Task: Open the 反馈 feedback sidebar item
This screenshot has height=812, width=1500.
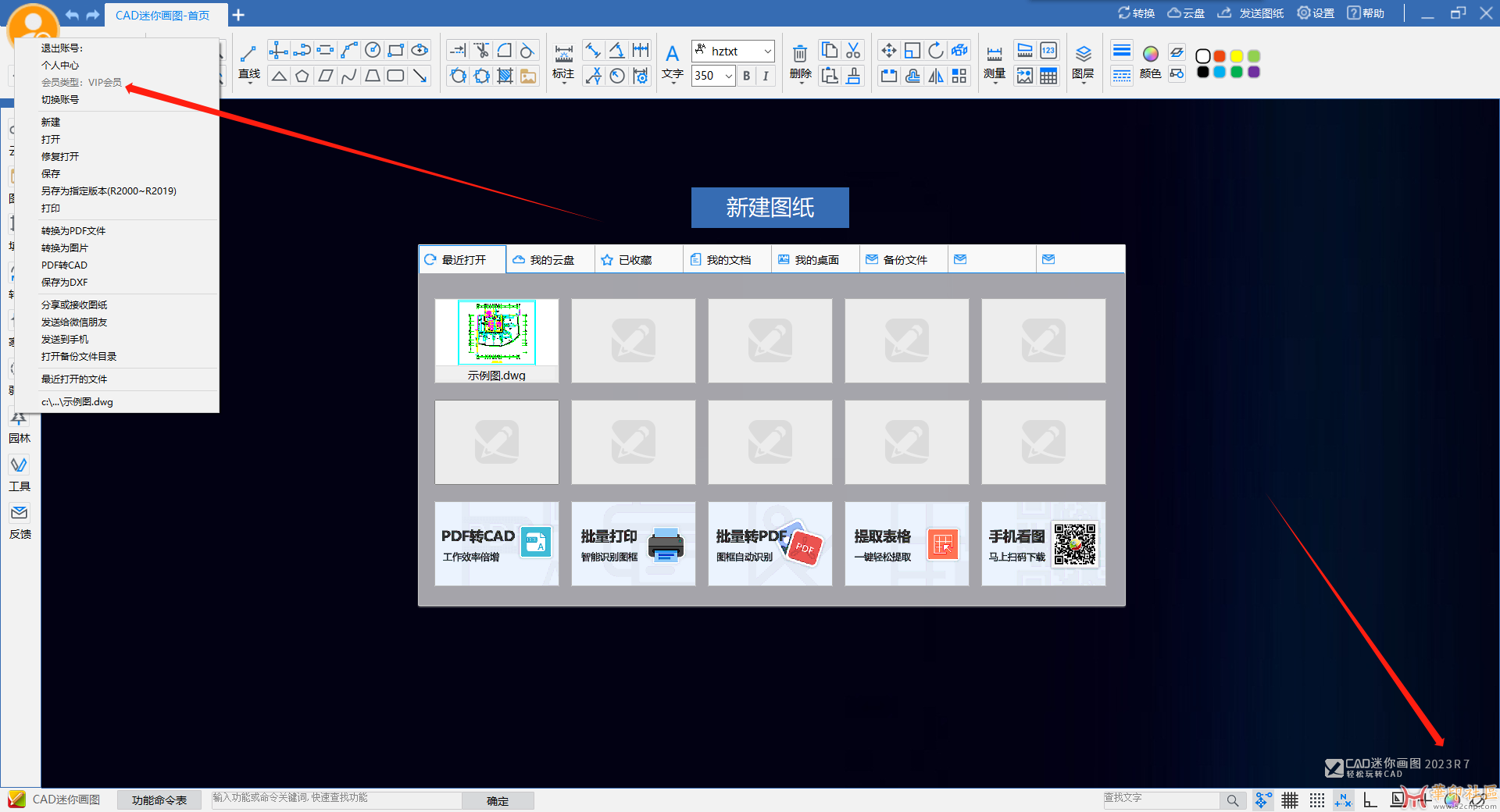Action: click(x=20, y=522)
